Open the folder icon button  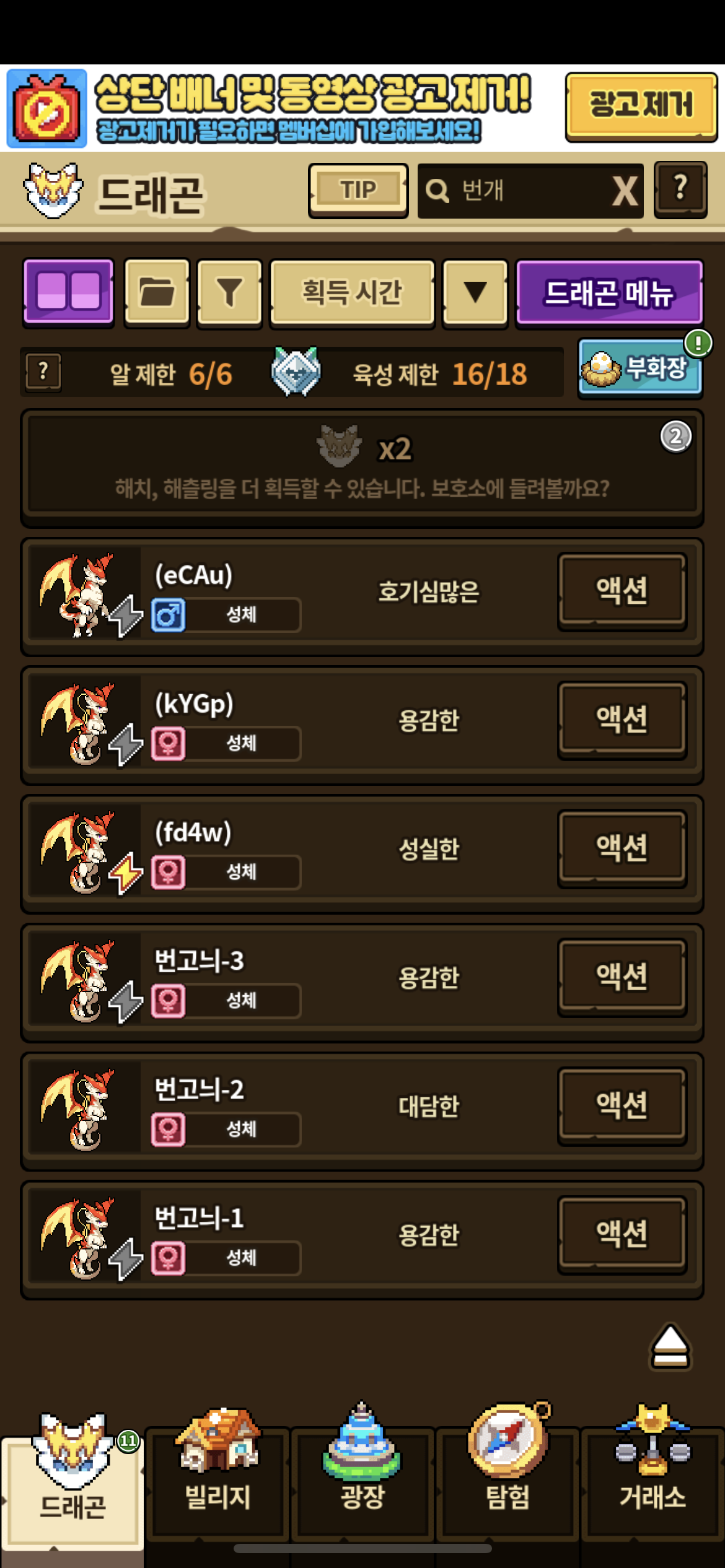pyautogui.click(x=157, y=292)
